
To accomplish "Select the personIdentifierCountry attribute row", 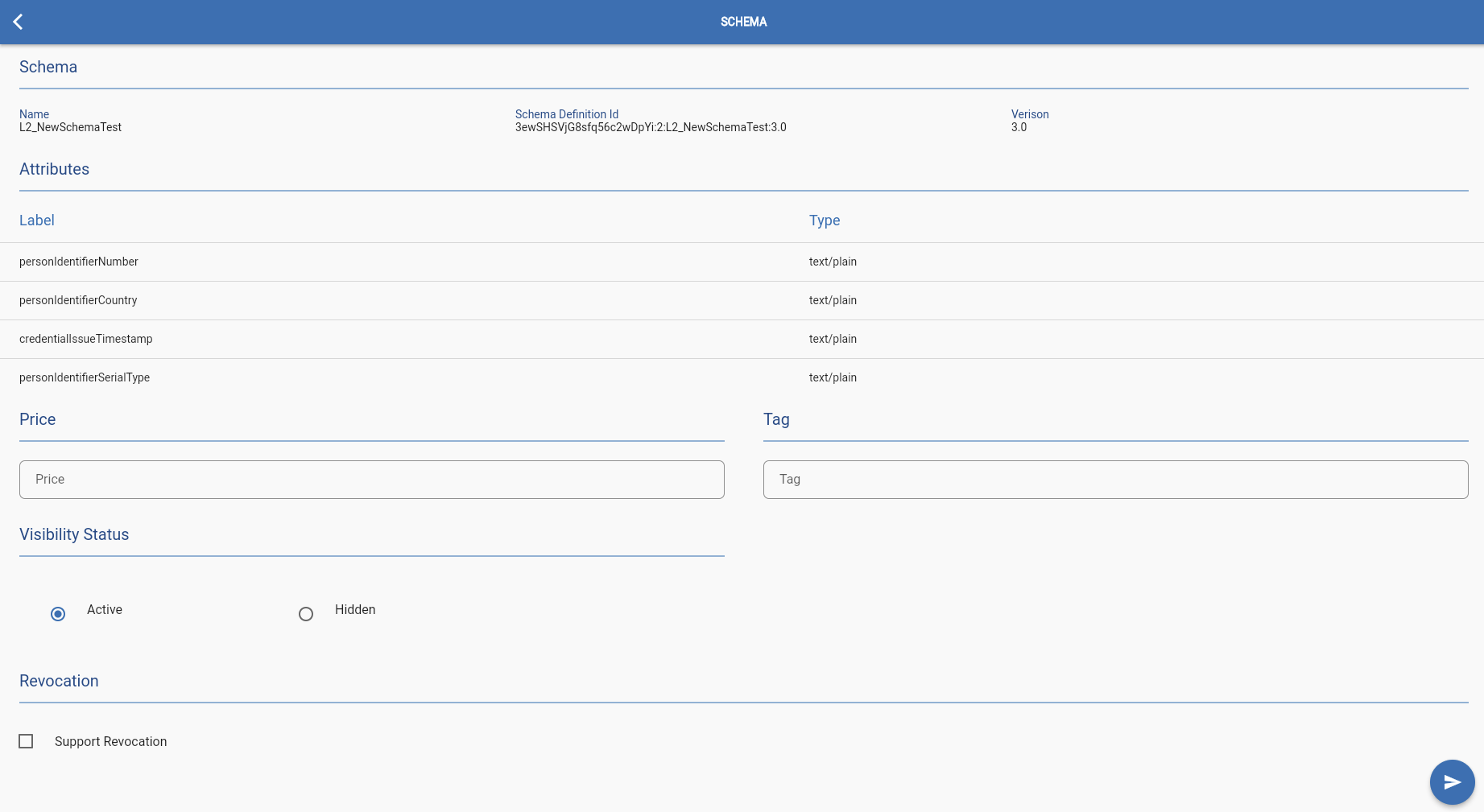I will [742, 301].
